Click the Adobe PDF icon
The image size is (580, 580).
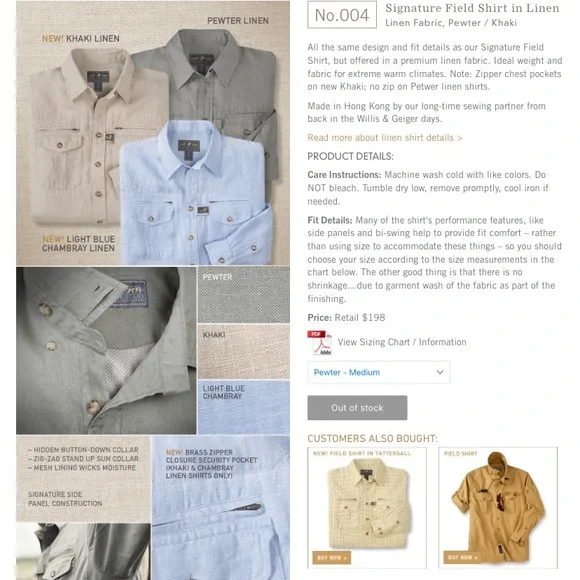[320, 343]
